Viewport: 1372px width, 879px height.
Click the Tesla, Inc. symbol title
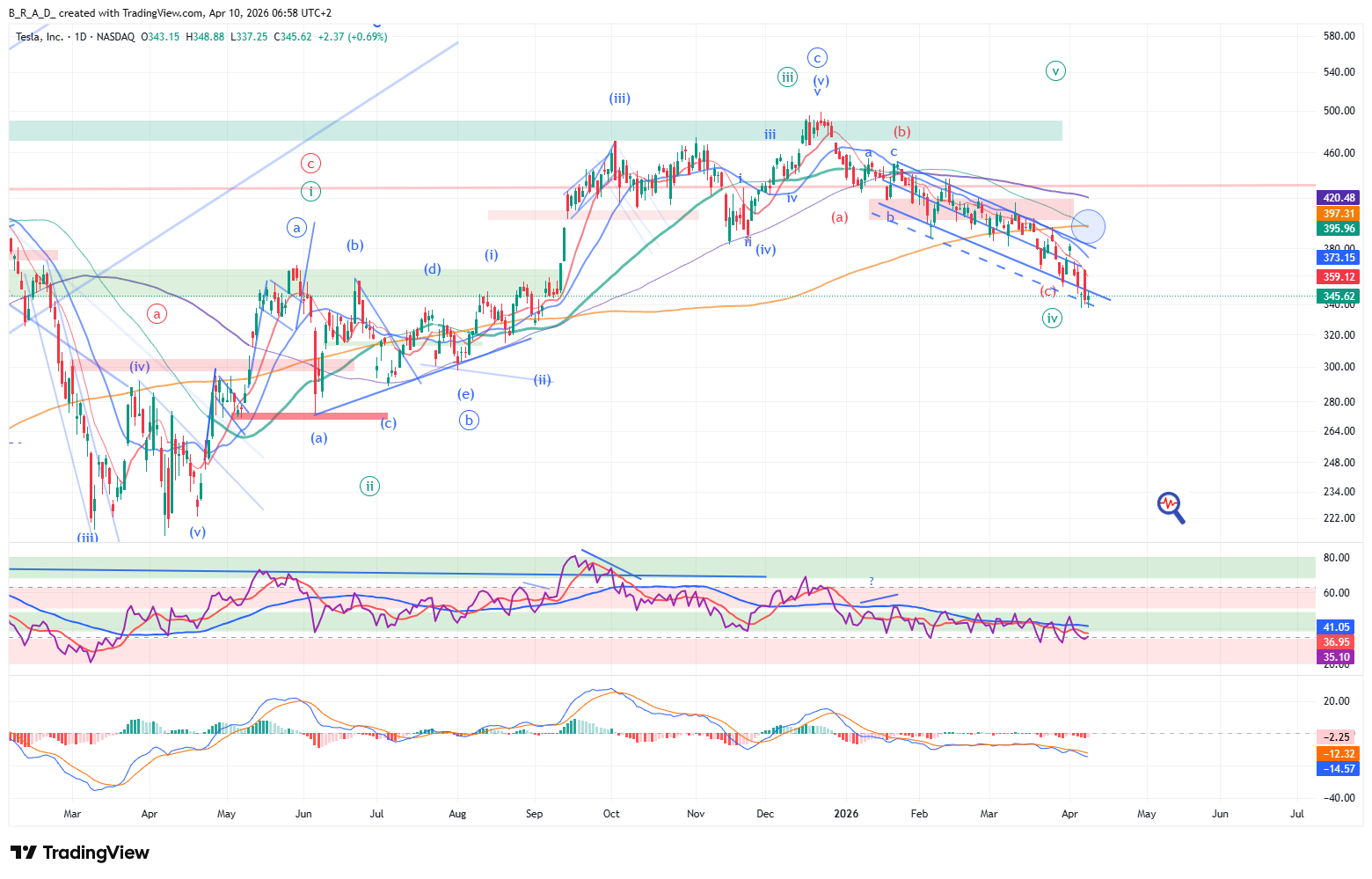[x=40, y=37]
